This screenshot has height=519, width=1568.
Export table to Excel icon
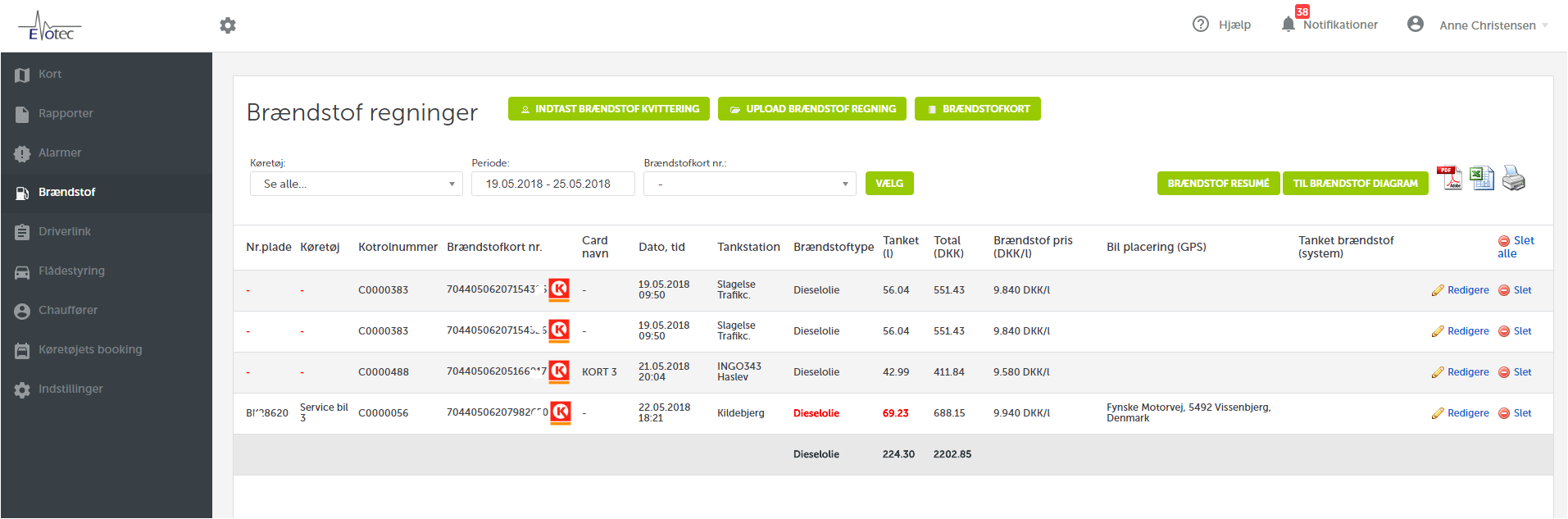[1482, 178]
